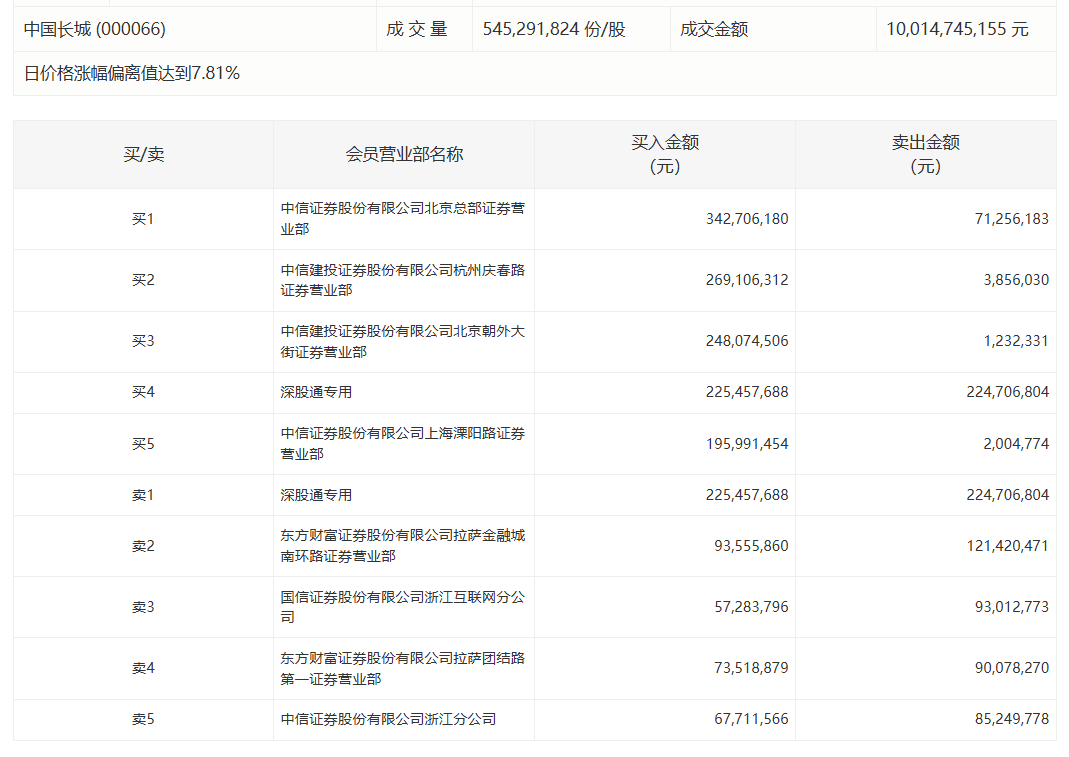Select sell amount 224,706,804 in 买4 row
Viewport: 1069px width, 757px height.
1008,392
